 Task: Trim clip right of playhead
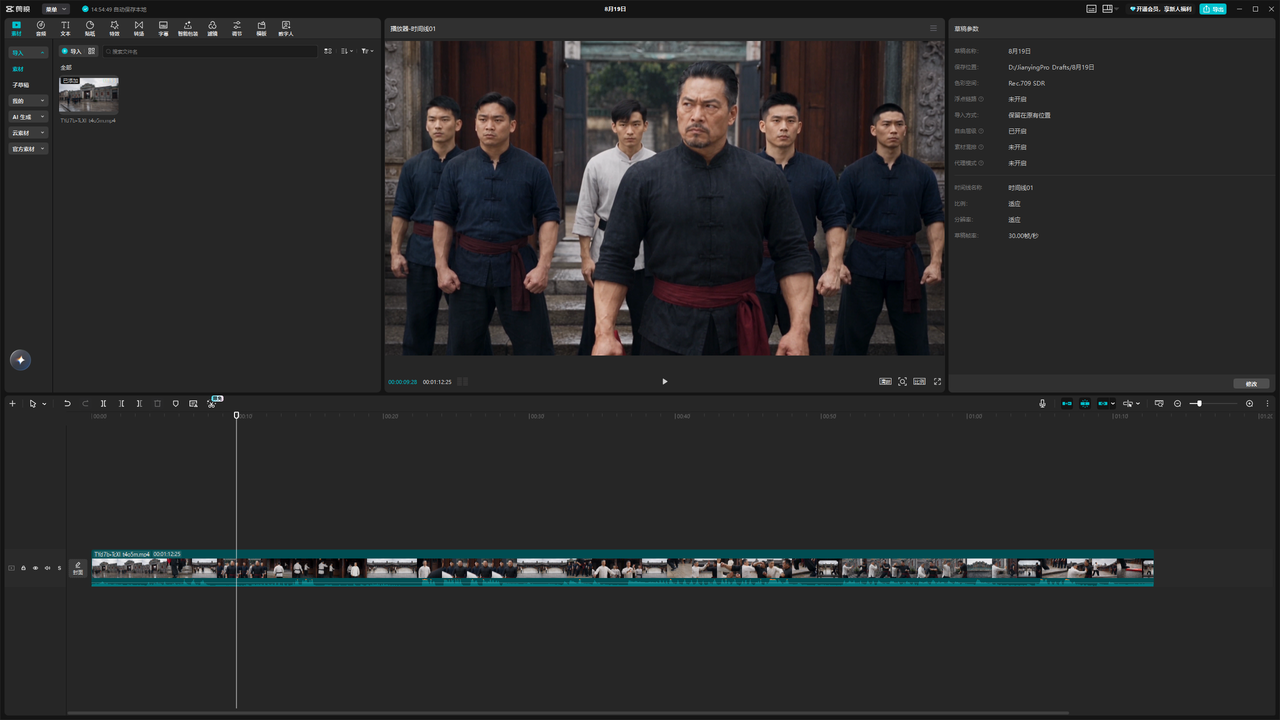click(x=139, y=403)
